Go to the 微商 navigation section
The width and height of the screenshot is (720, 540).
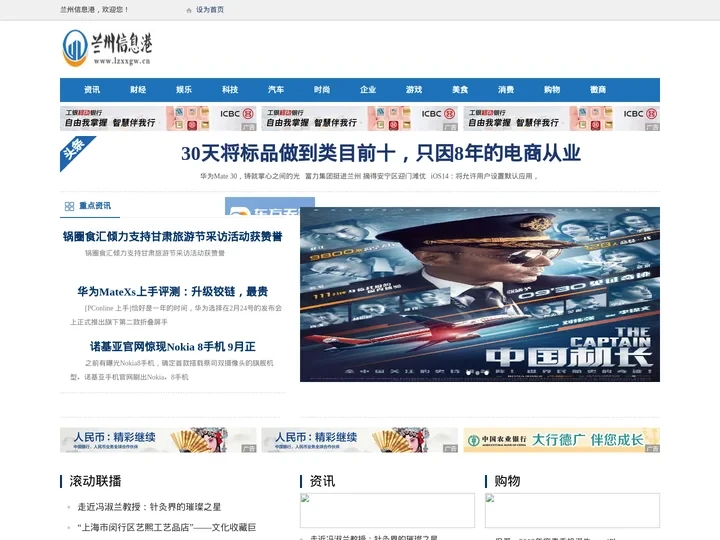(598, 90)
